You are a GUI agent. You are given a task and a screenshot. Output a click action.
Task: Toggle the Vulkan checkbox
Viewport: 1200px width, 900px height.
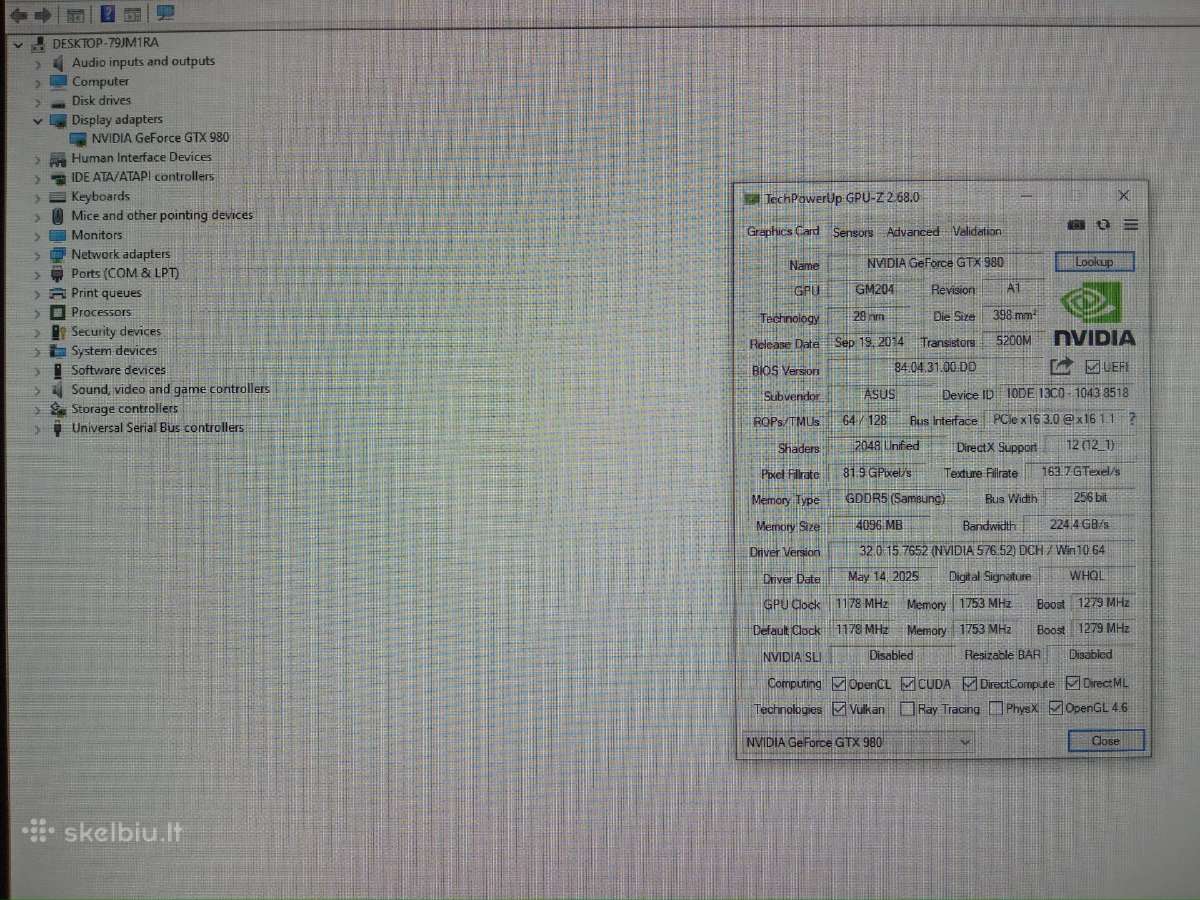pyautogui.click(x=840, y=709)
